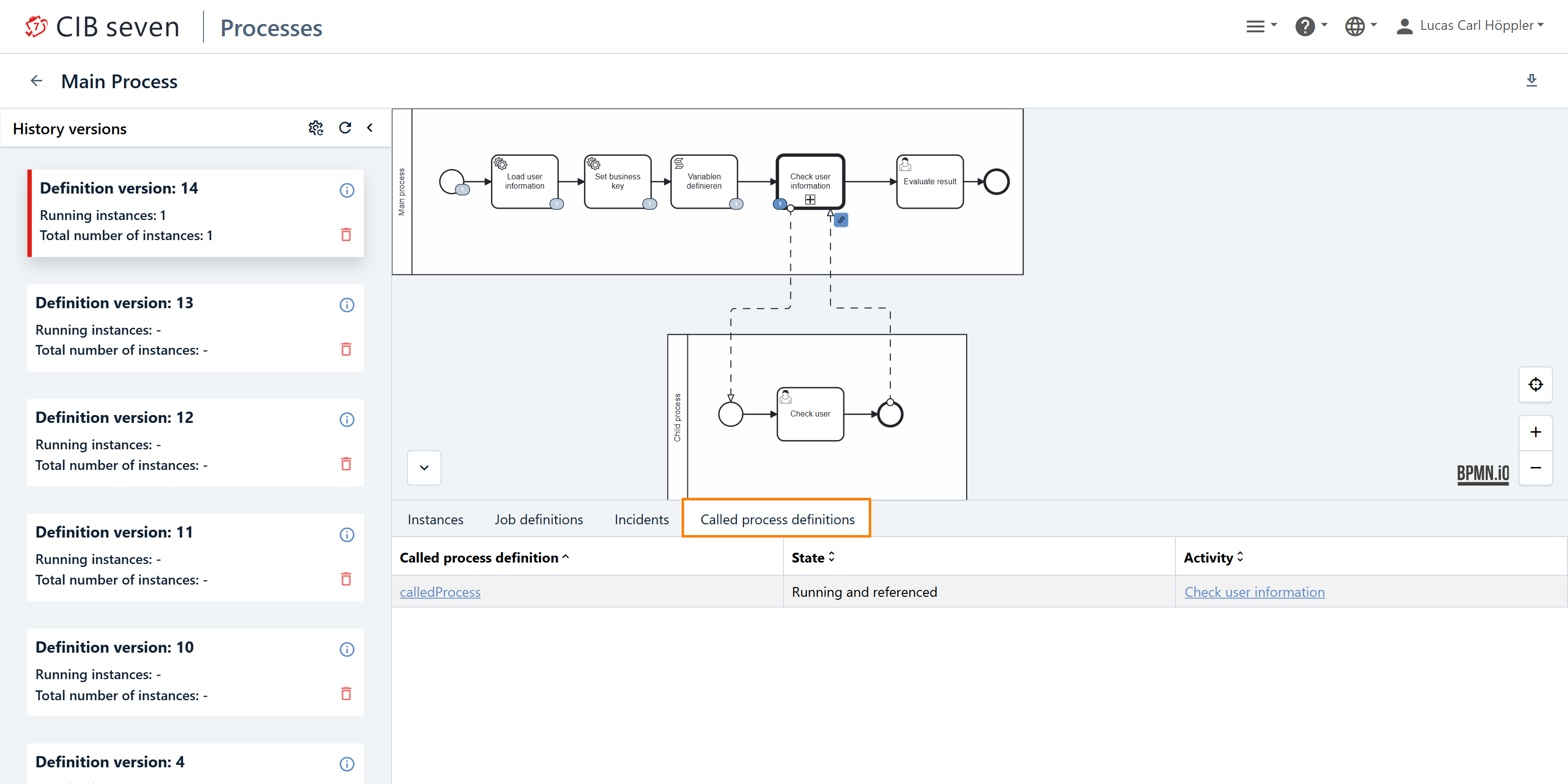
Task: Collapse diagram using chevron down button
Action: pos(424,467)
